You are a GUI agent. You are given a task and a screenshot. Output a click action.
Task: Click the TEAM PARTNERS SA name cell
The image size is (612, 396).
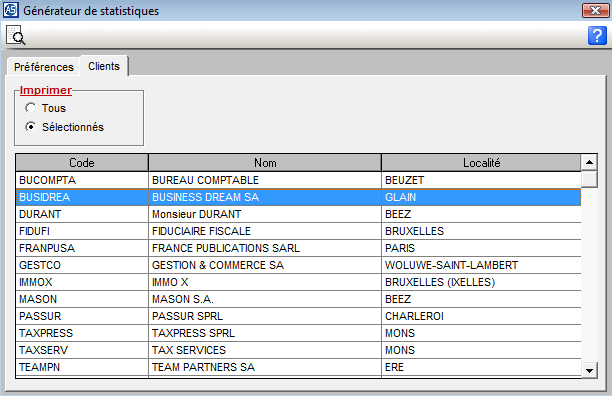265,367
